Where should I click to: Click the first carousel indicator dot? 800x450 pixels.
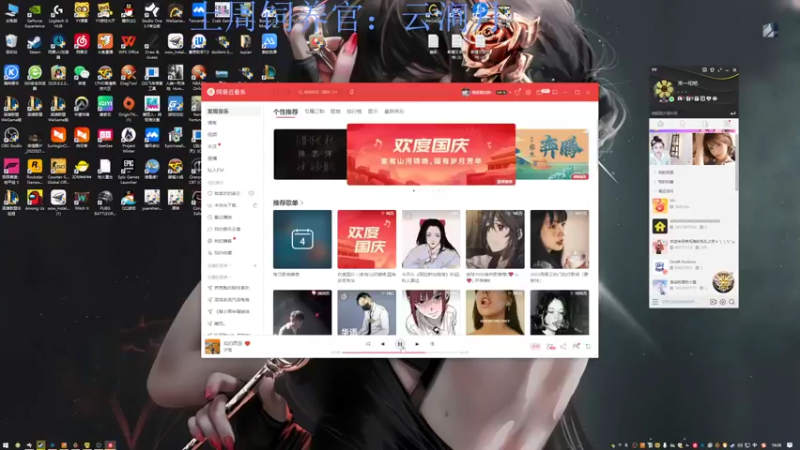pos(414,190)
